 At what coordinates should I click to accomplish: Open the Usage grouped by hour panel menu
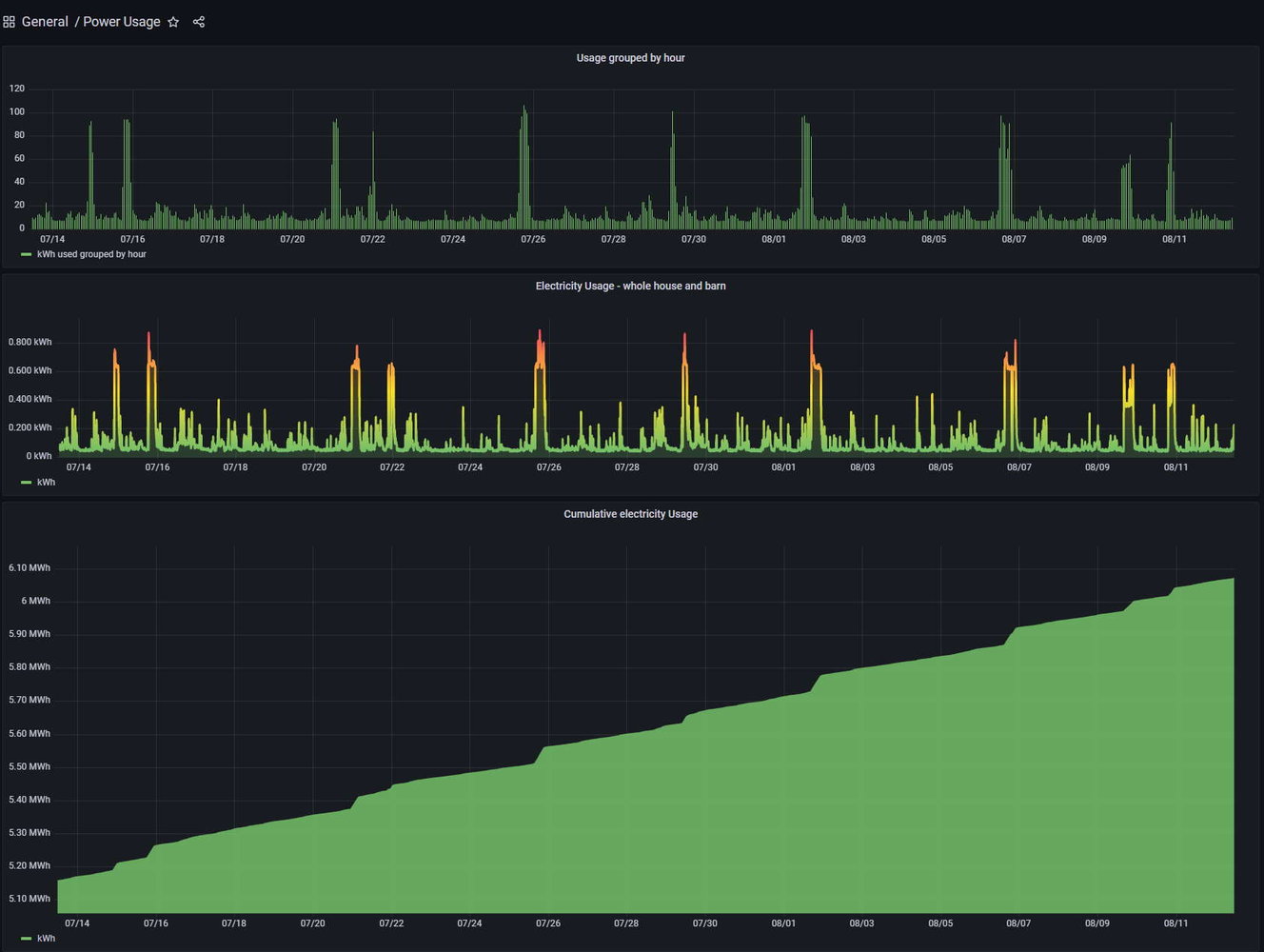point(630,58)
